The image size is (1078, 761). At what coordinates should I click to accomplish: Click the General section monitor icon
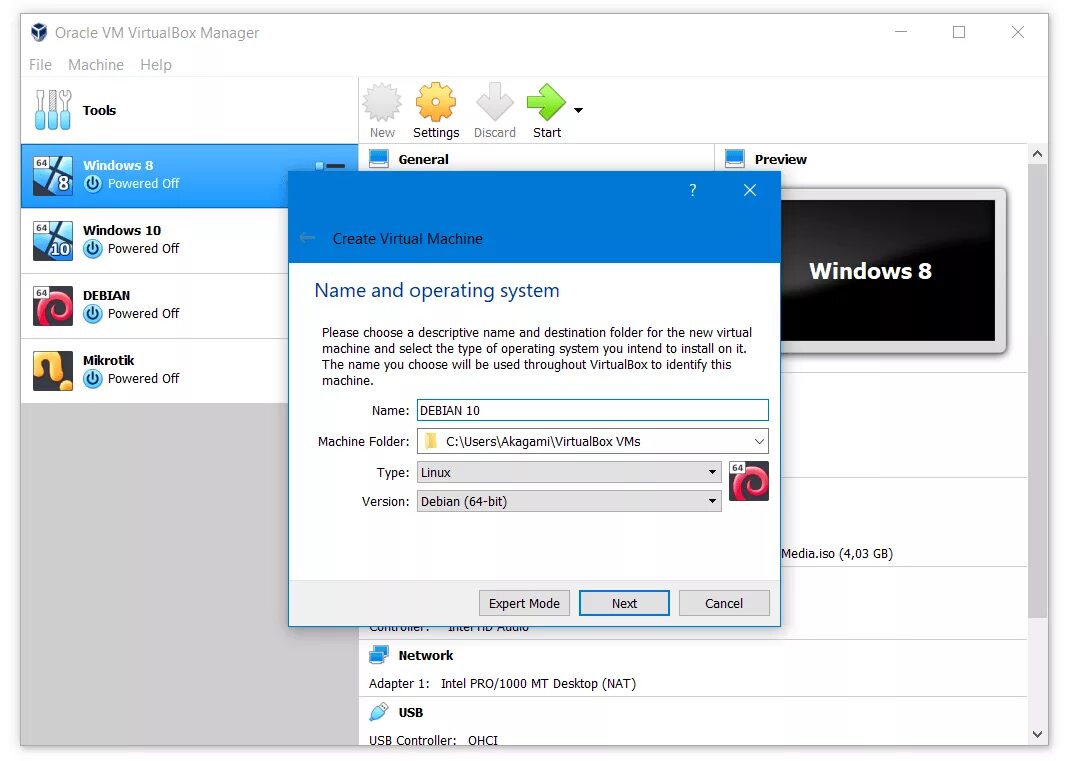(379, 159)
